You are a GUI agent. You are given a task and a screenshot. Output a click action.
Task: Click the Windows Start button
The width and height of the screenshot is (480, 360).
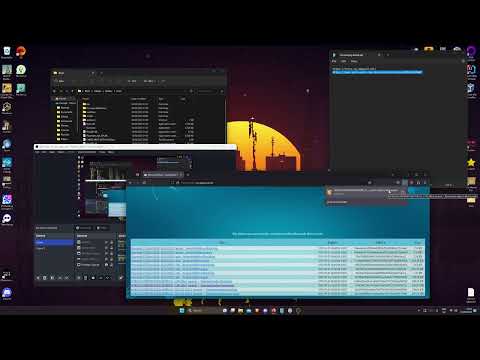(x=182, y=310)
